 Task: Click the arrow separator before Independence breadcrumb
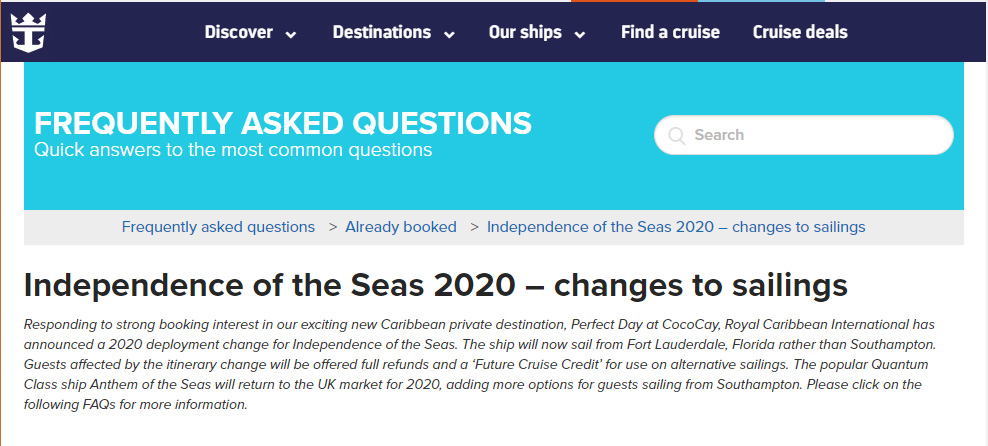point(474,227)
